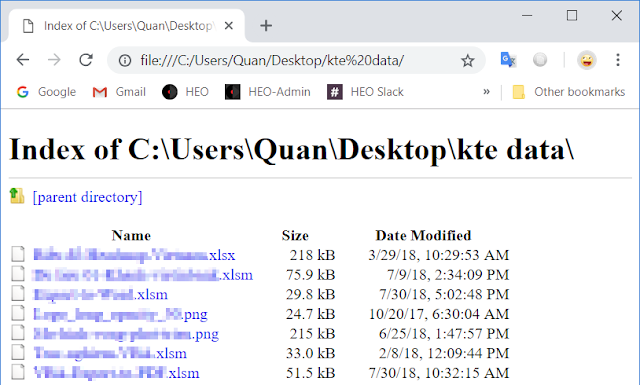Select date '3/29/18, 10:29:53 AM'
The width and height of the screenshot is (640, 385).
[x=439, y=255]
